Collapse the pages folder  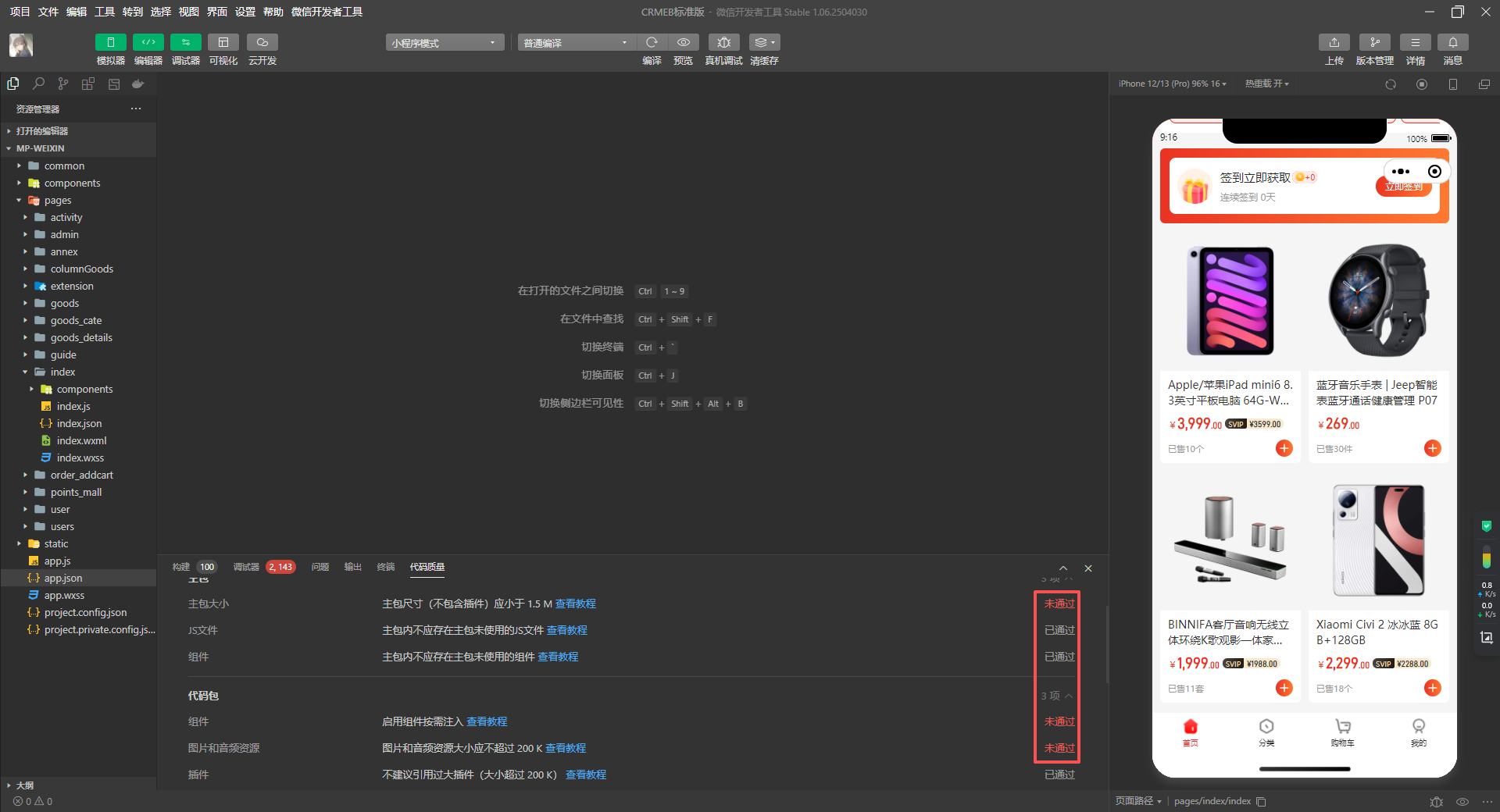[x=78, y=200]
